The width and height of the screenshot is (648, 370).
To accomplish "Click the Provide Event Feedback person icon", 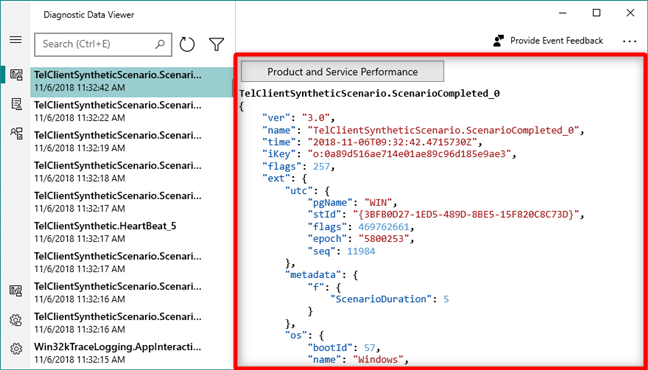I will point(499,41).
